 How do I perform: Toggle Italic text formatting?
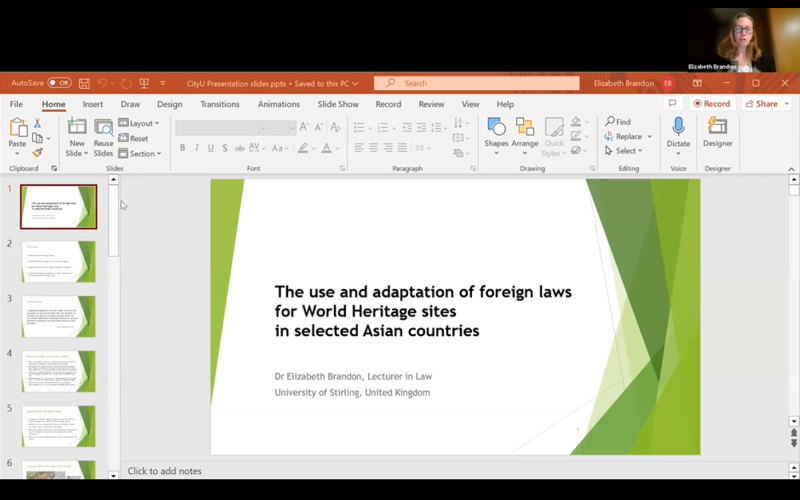pos(196,148)
